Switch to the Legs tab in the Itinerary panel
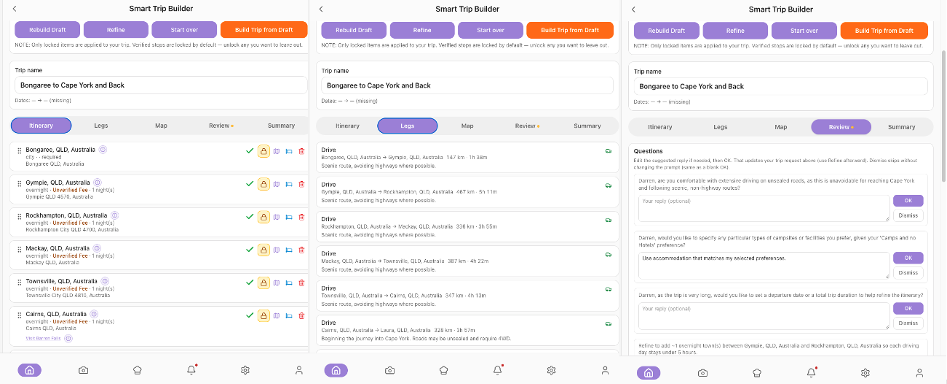 coord(101,126)
